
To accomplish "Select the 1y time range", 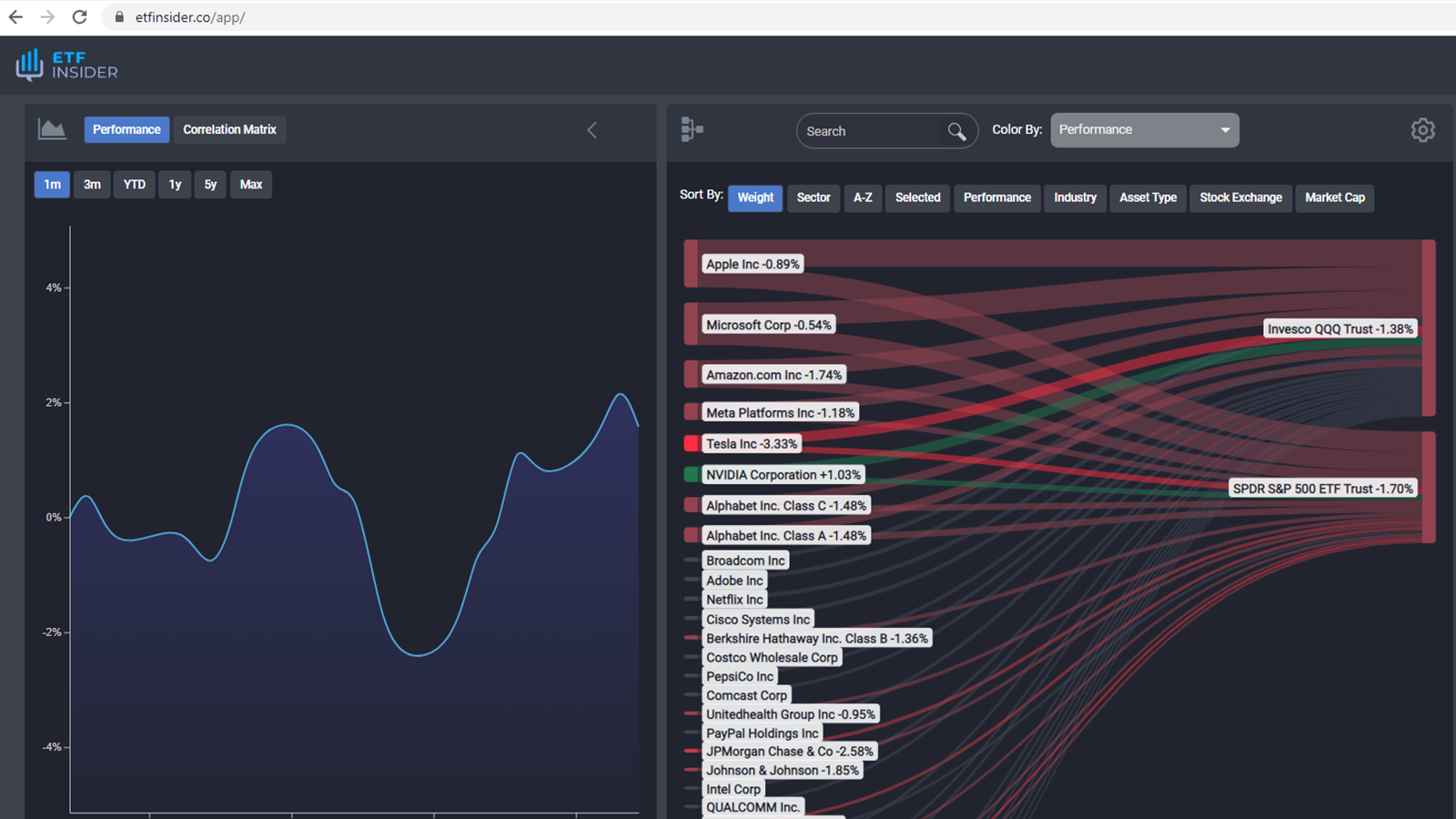I will (175, 185).
